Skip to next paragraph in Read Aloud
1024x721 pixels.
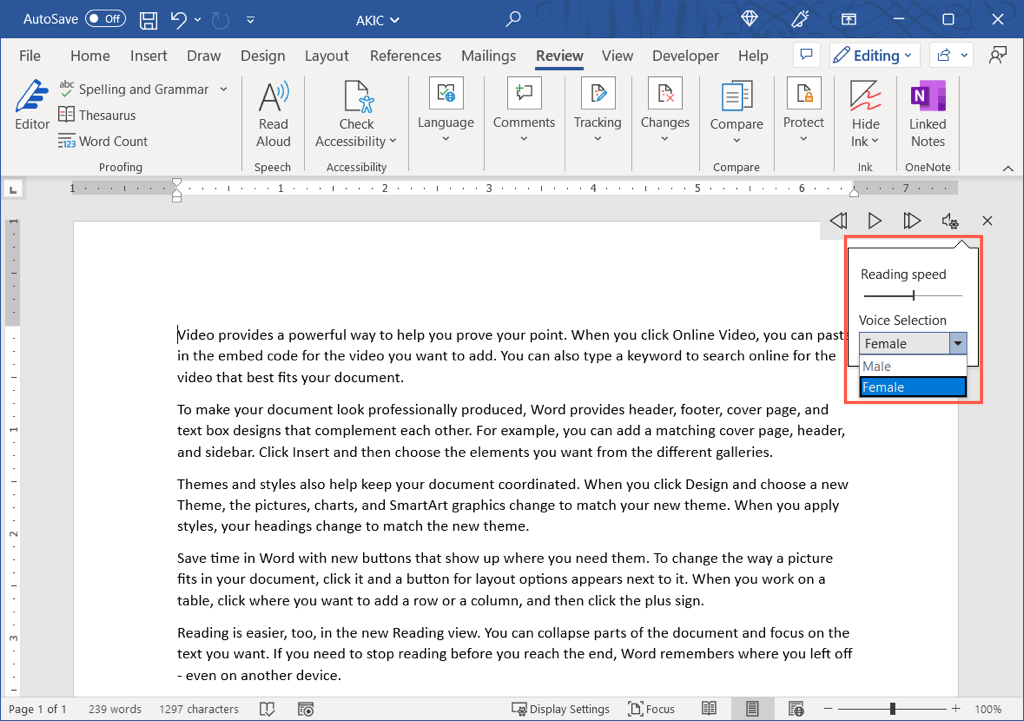[x=911, y=221]
